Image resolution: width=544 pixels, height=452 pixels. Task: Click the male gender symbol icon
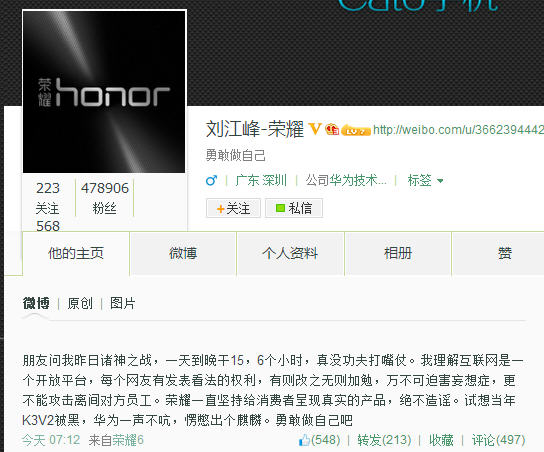pos(211,180)
